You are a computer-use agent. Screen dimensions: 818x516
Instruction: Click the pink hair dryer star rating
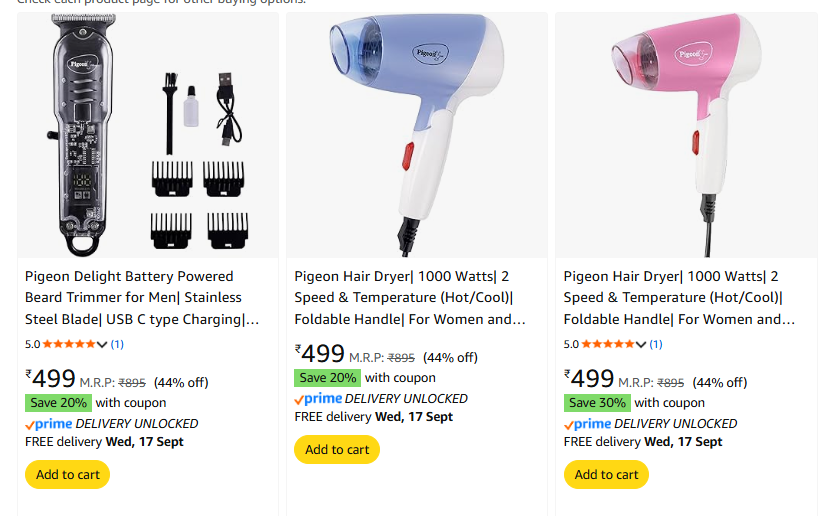[x=609, y=345]
